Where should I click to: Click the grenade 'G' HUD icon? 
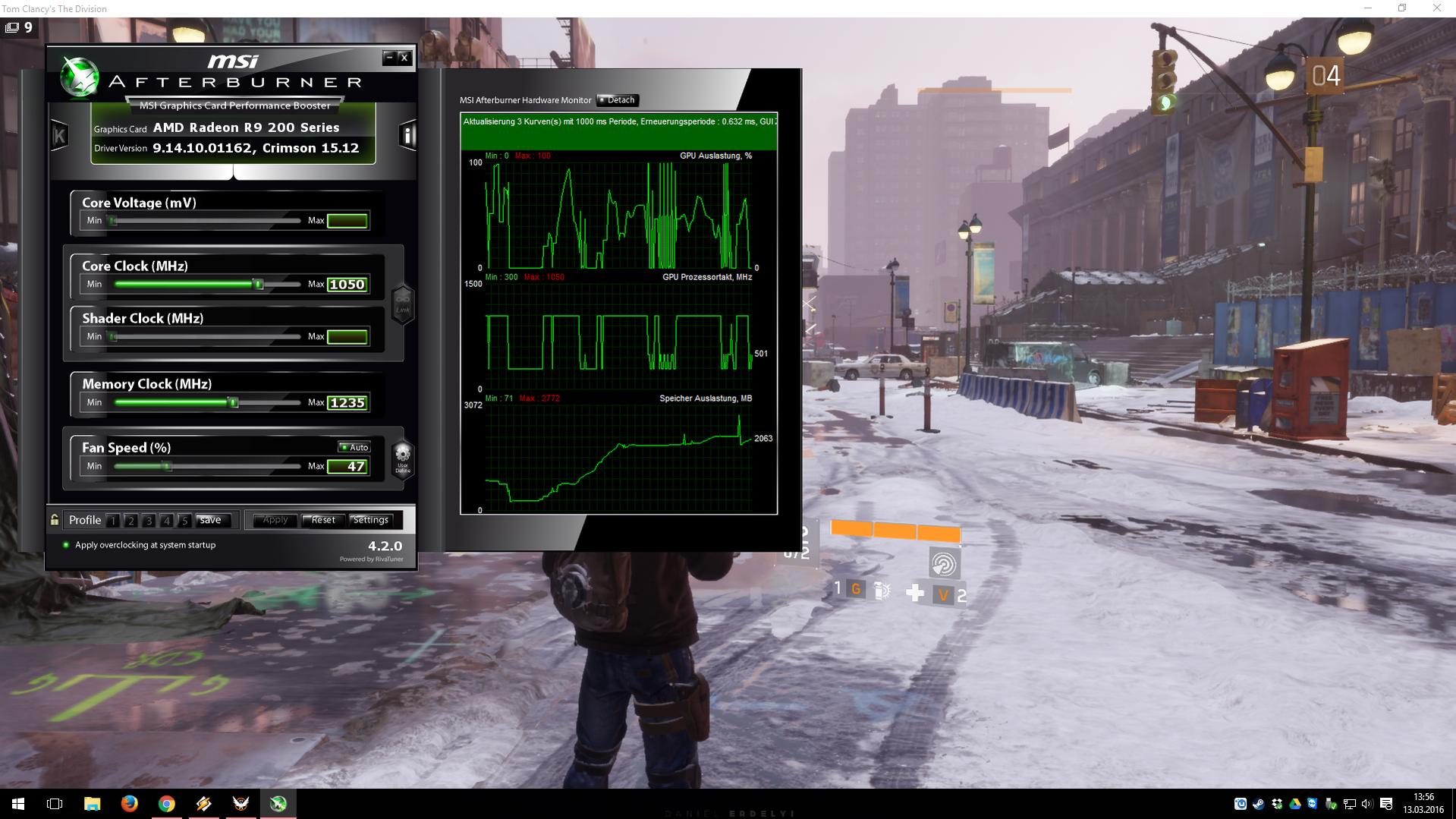(856, 589)
